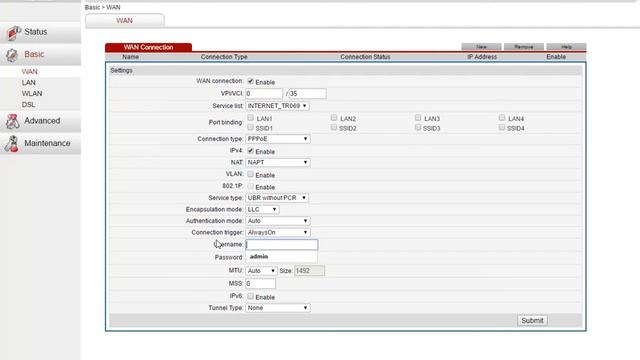Open the Connection trigger dropdown
640x360 pixels.
pos(278,232)
